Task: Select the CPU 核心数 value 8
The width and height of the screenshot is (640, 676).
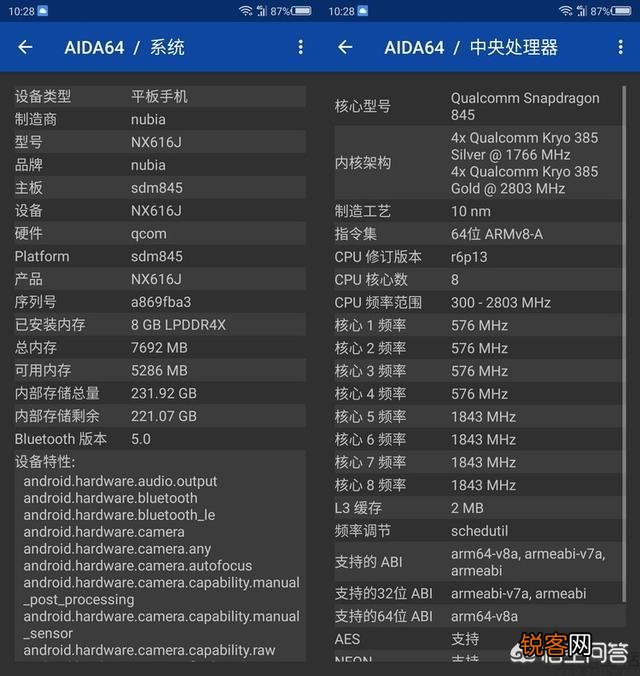Action: [455, 280]
